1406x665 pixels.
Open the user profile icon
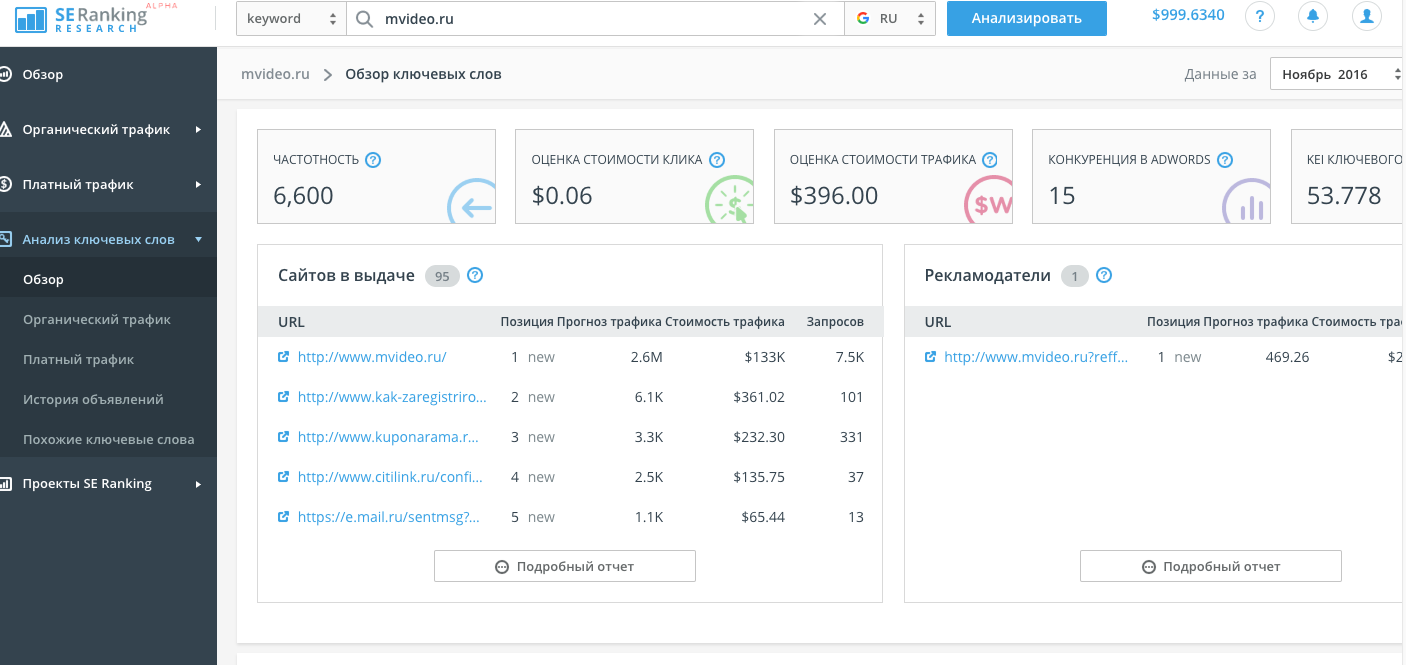click(x=1365, y=17)
